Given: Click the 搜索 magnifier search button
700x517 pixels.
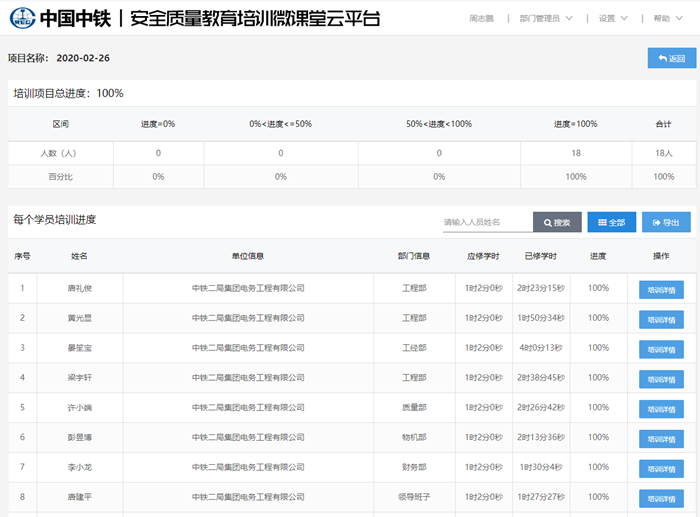Looking at the screenshot, I should point(557,222).
